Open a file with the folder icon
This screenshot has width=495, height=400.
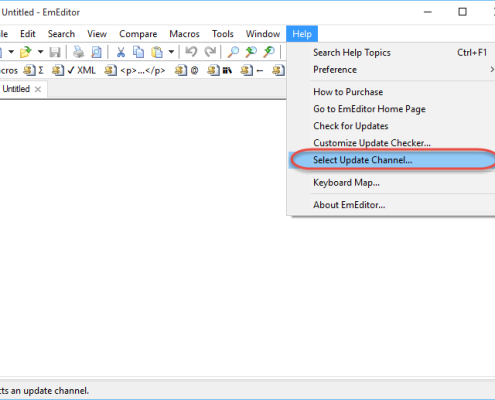25,52
